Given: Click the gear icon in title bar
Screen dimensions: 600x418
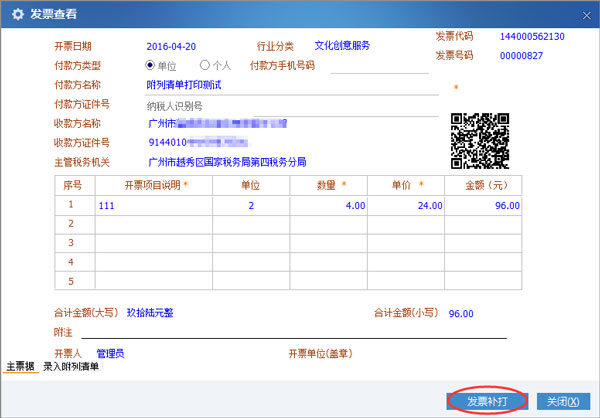Looking at the screenshot, I should pos(16,14).
